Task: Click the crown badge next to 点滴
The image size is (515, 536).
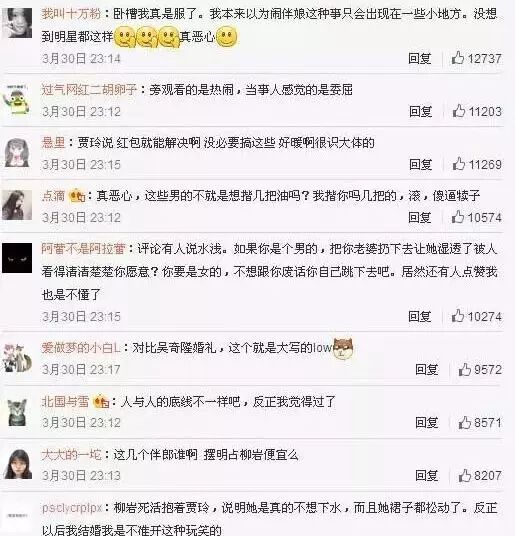Action: coord(77,196)
